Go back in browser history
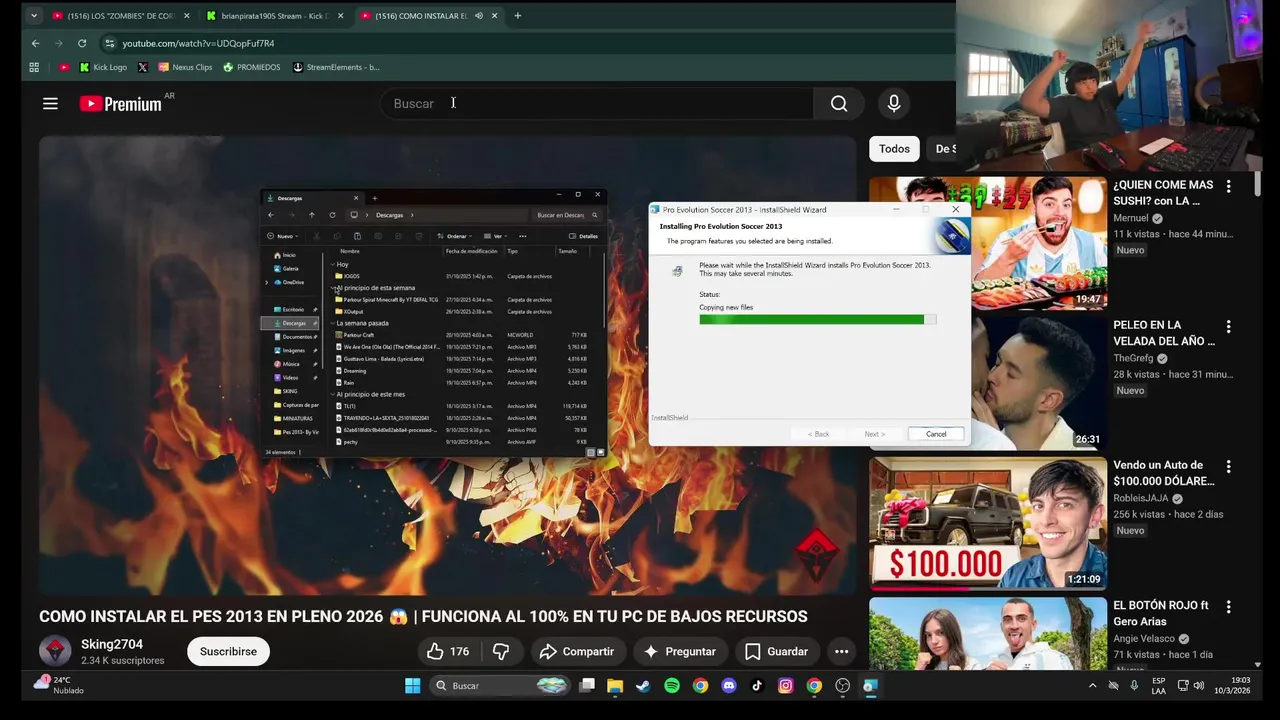 (36, 43)
